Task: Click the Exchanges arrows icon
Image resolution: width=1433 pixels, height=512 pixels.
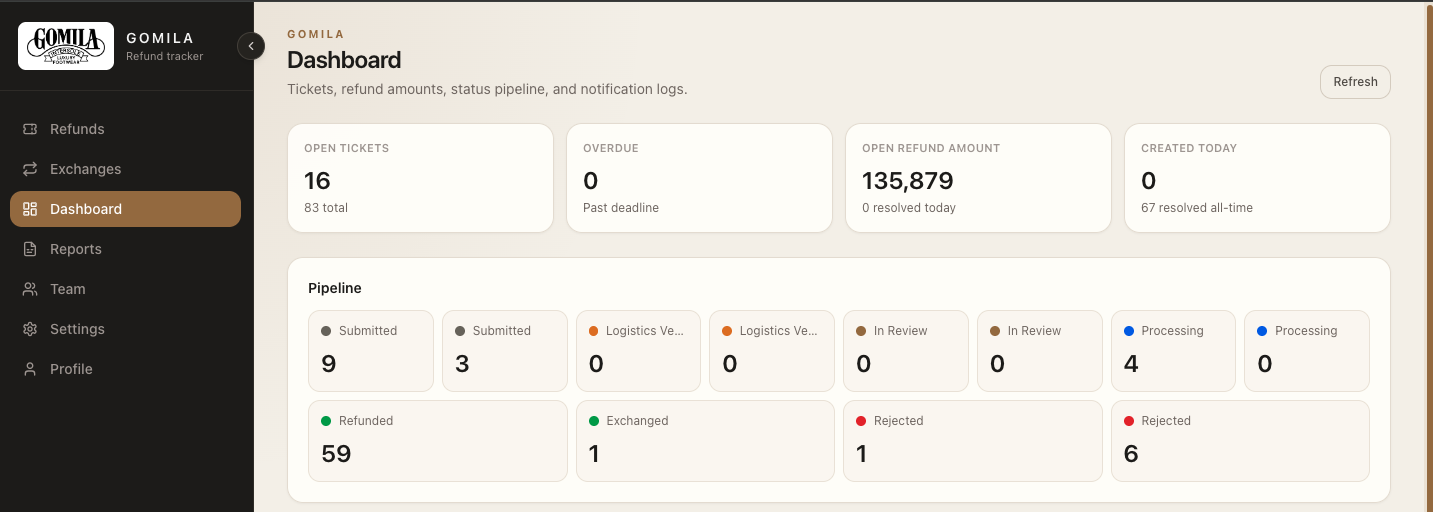Action: click(30, 169)
